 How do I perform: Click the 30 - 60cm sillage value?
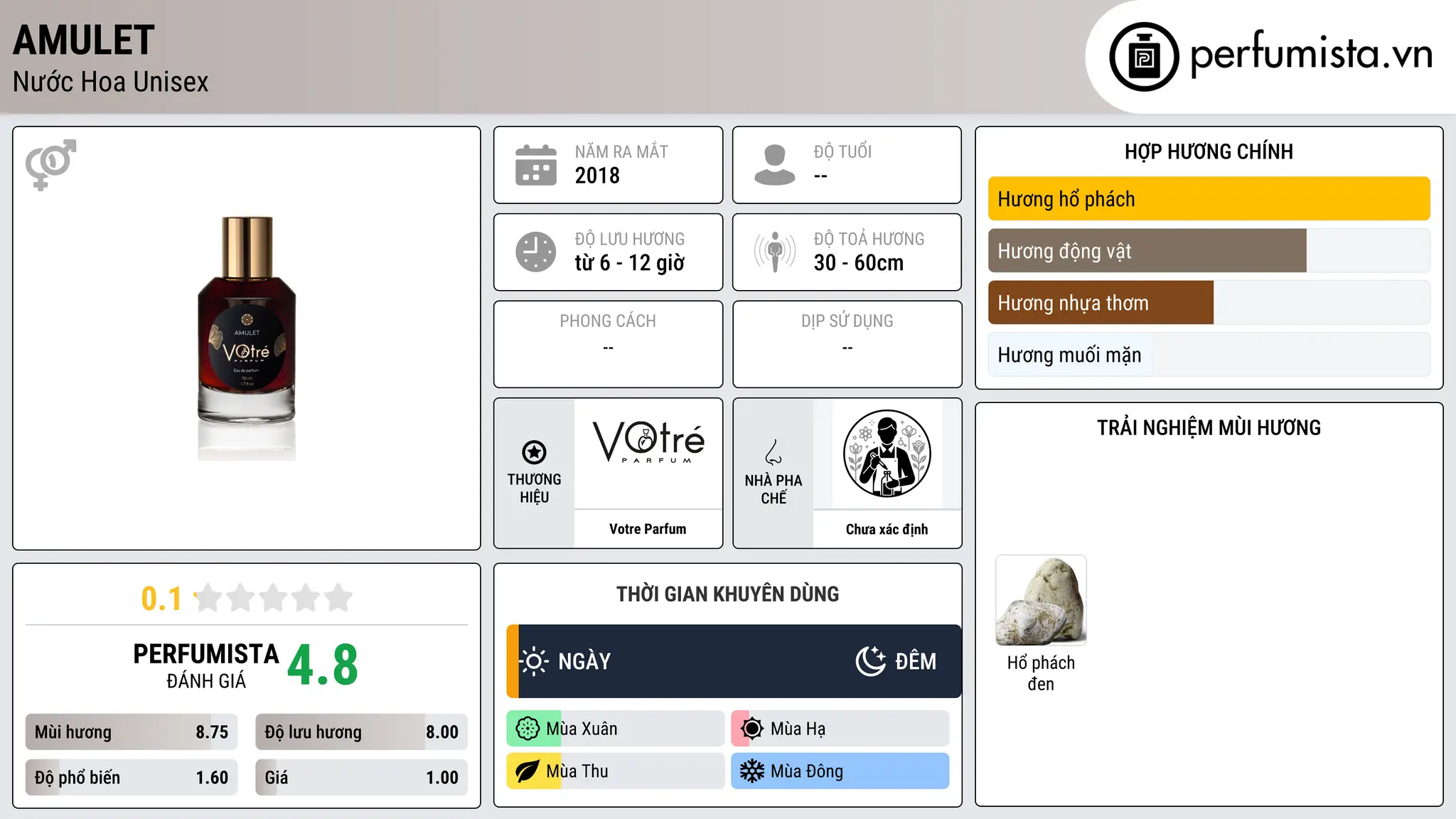tap(859, 263)
